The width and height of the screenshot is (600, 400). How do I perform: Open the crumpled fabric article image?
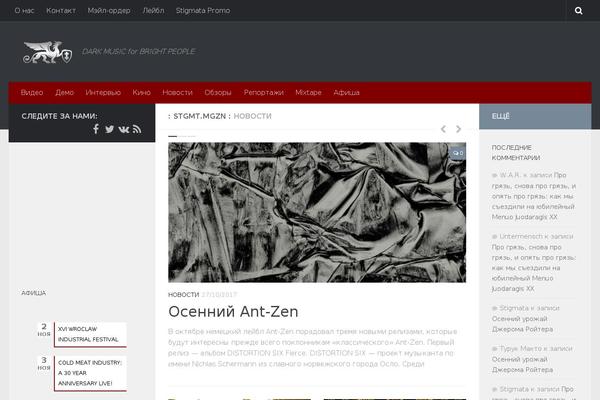pos(317,212)
